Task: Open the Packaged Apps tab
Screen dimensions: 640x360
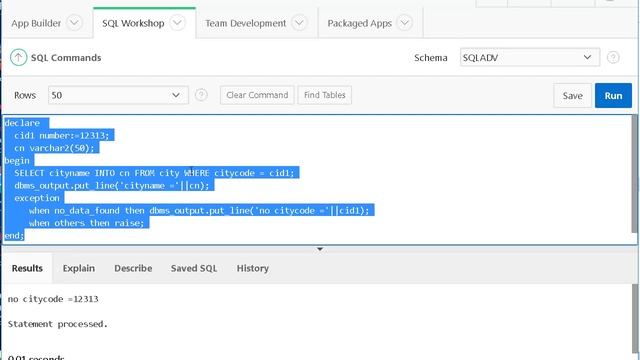Action: click(359, 23)
